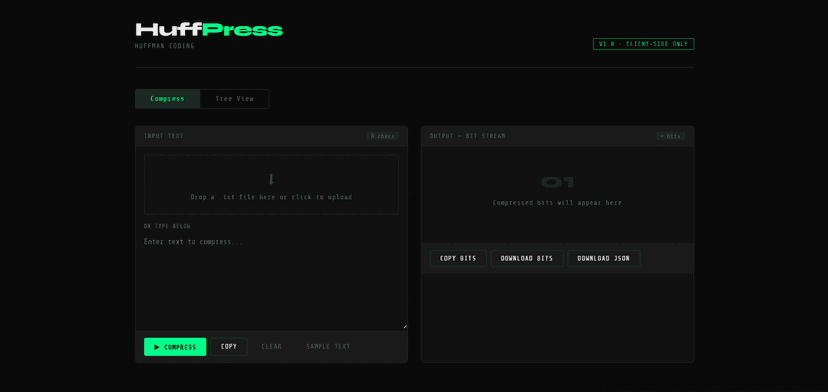Click Download JSON button
This screenshot has width=828, height=392.
[604, 258]
